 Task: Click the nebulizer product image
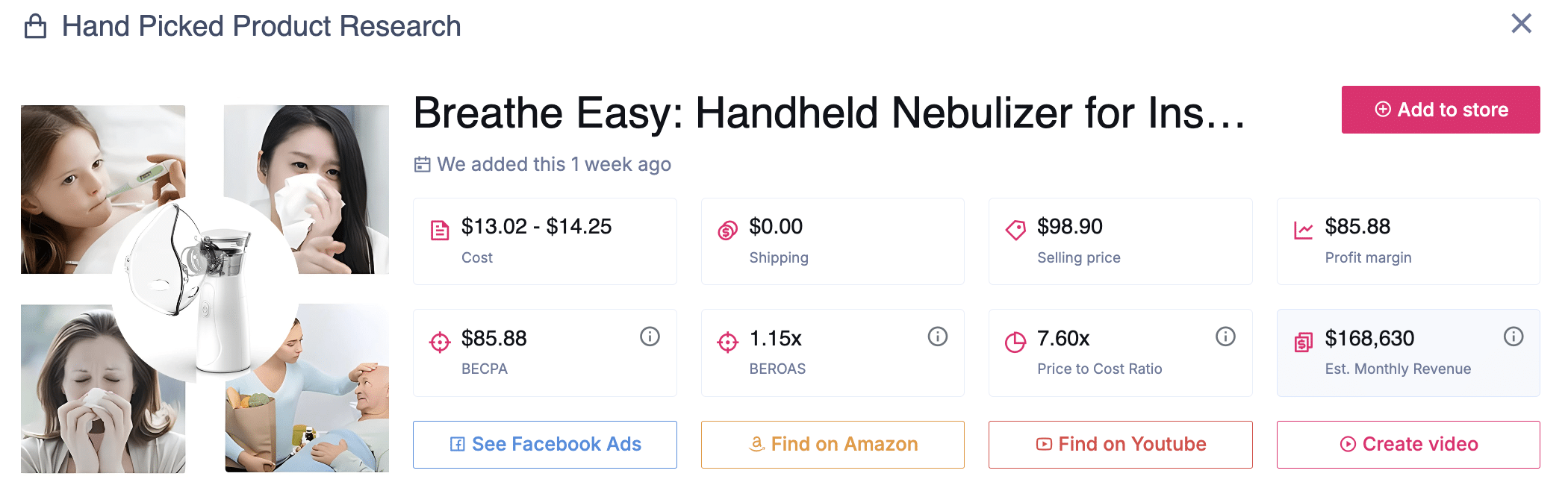click(x=205, y=289)
